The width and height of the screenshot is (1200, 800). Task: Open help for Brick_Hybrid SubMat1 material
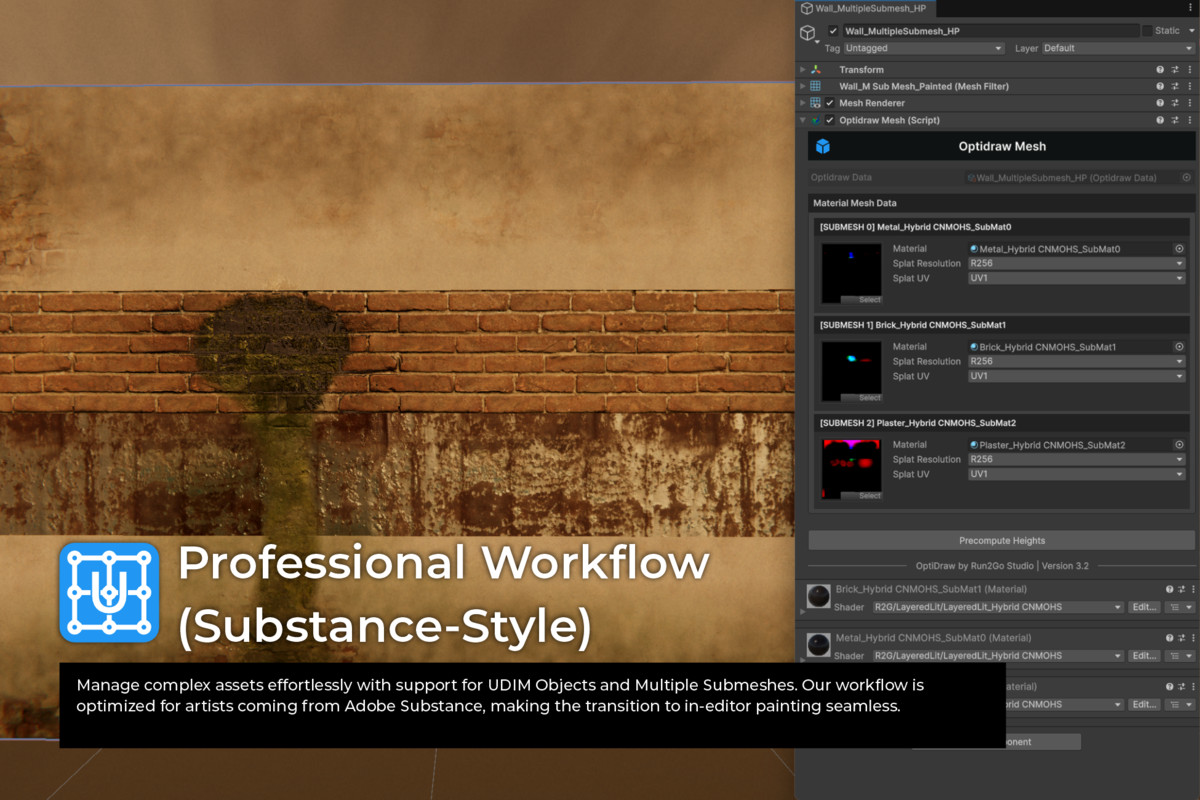point(1169,590)
